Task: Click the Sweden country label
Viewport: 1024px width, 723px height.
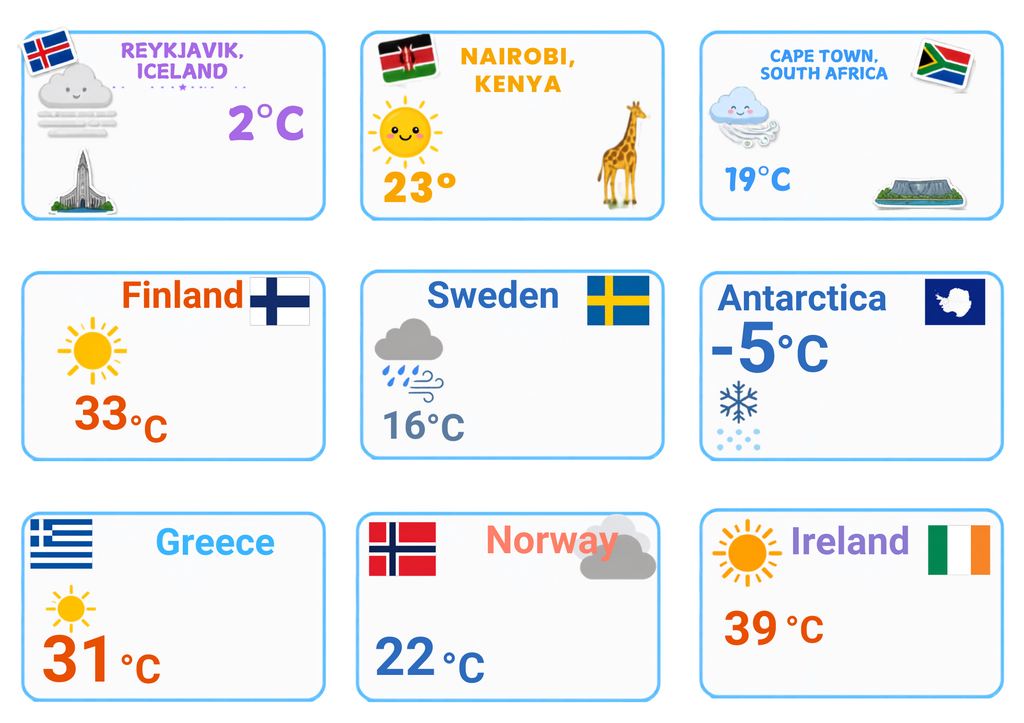Action: (x=493, y=296)
